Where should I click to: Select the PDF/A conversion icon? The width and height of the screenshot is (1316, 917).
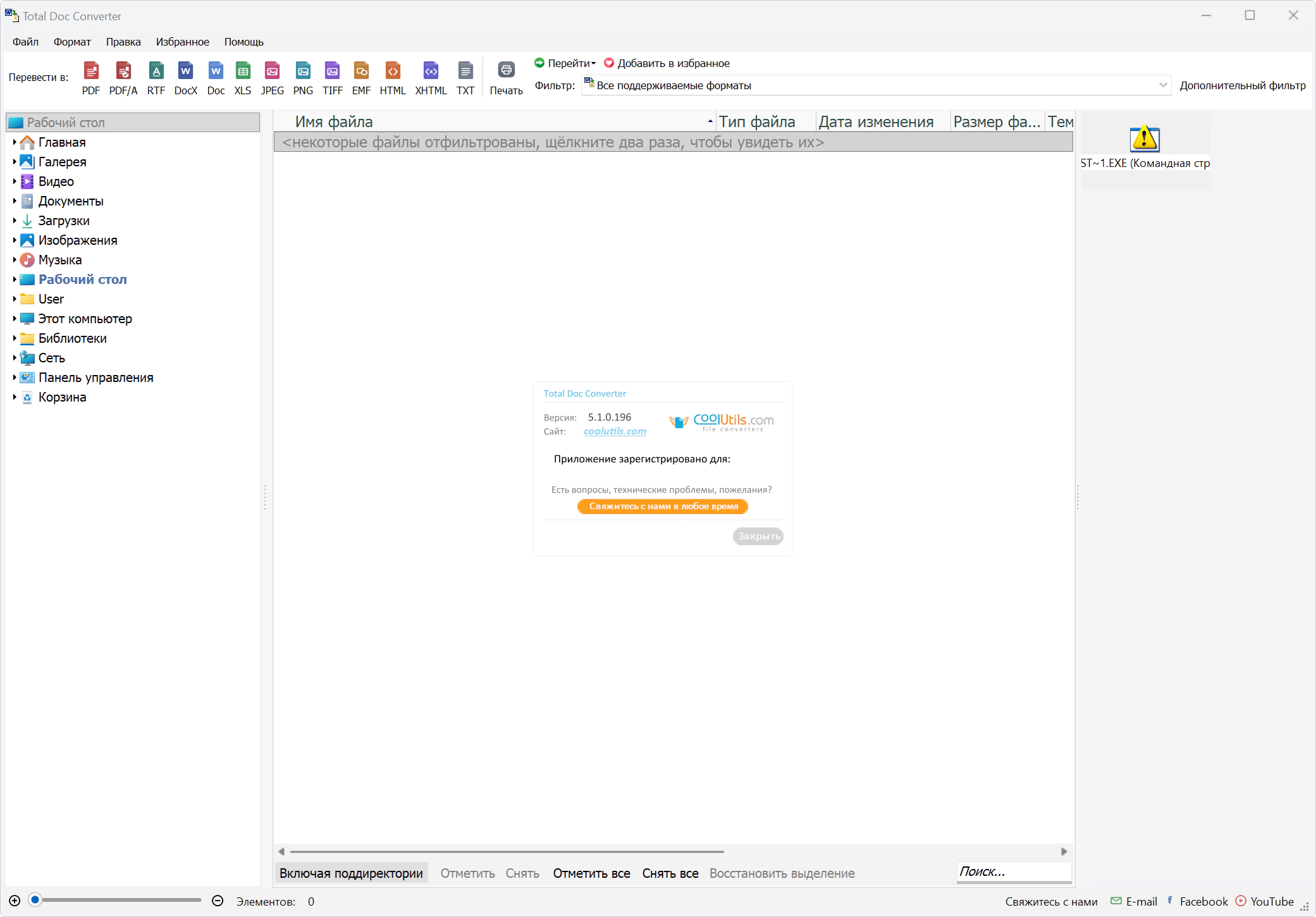(x=123, y=78)
